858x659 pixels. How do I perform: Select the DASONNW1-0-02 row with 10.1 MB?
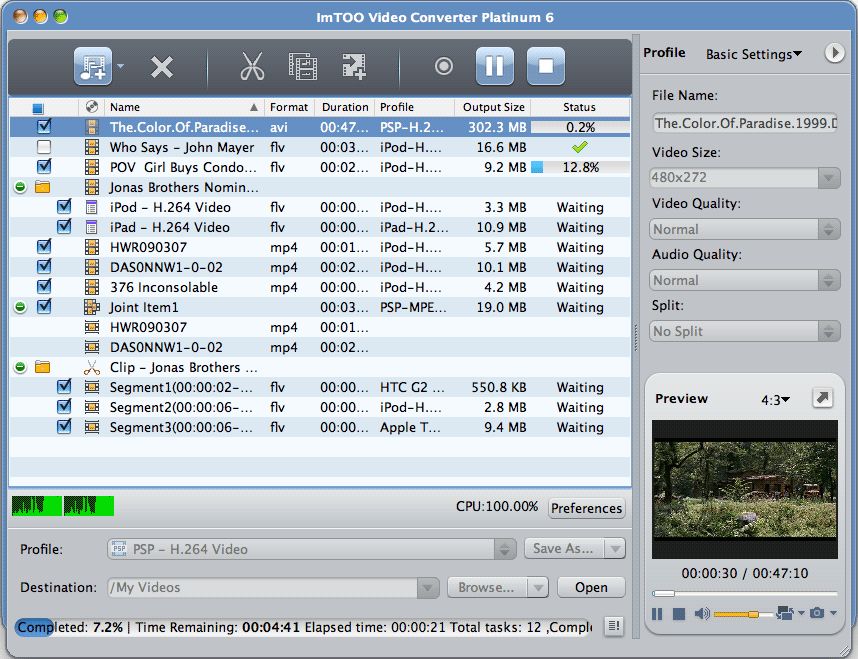[320, 267]
